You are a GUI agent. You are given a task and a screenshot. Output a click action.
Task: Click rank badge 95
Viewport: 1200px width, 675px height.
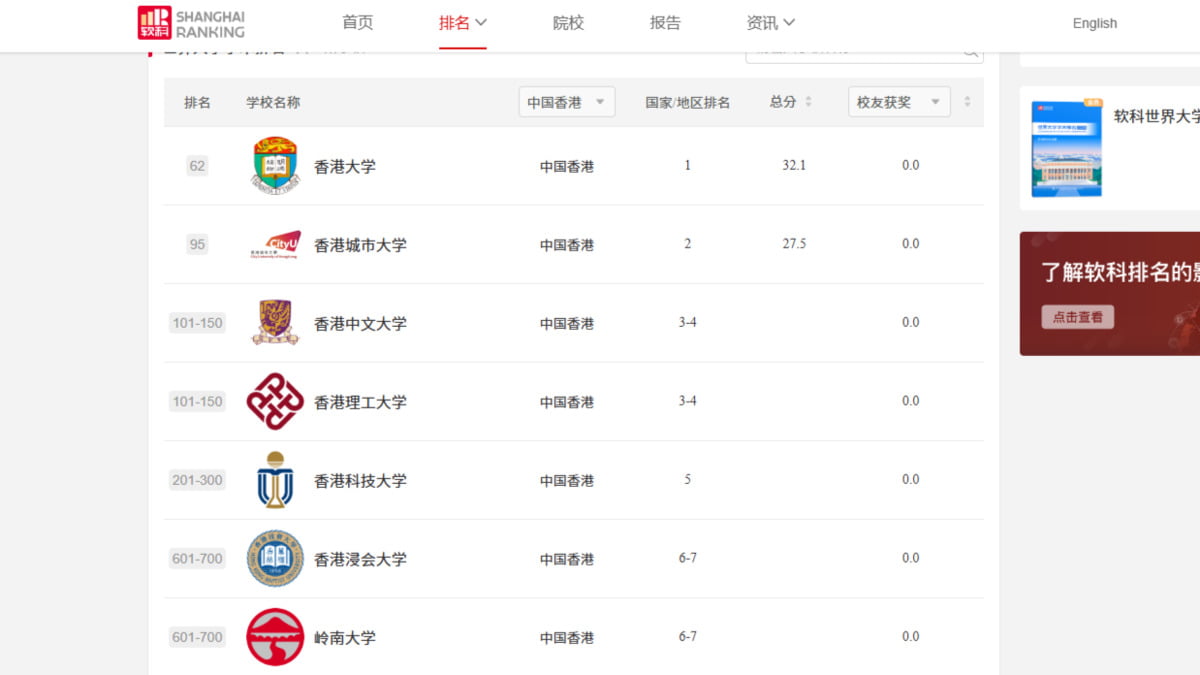[x=197, y=244]
